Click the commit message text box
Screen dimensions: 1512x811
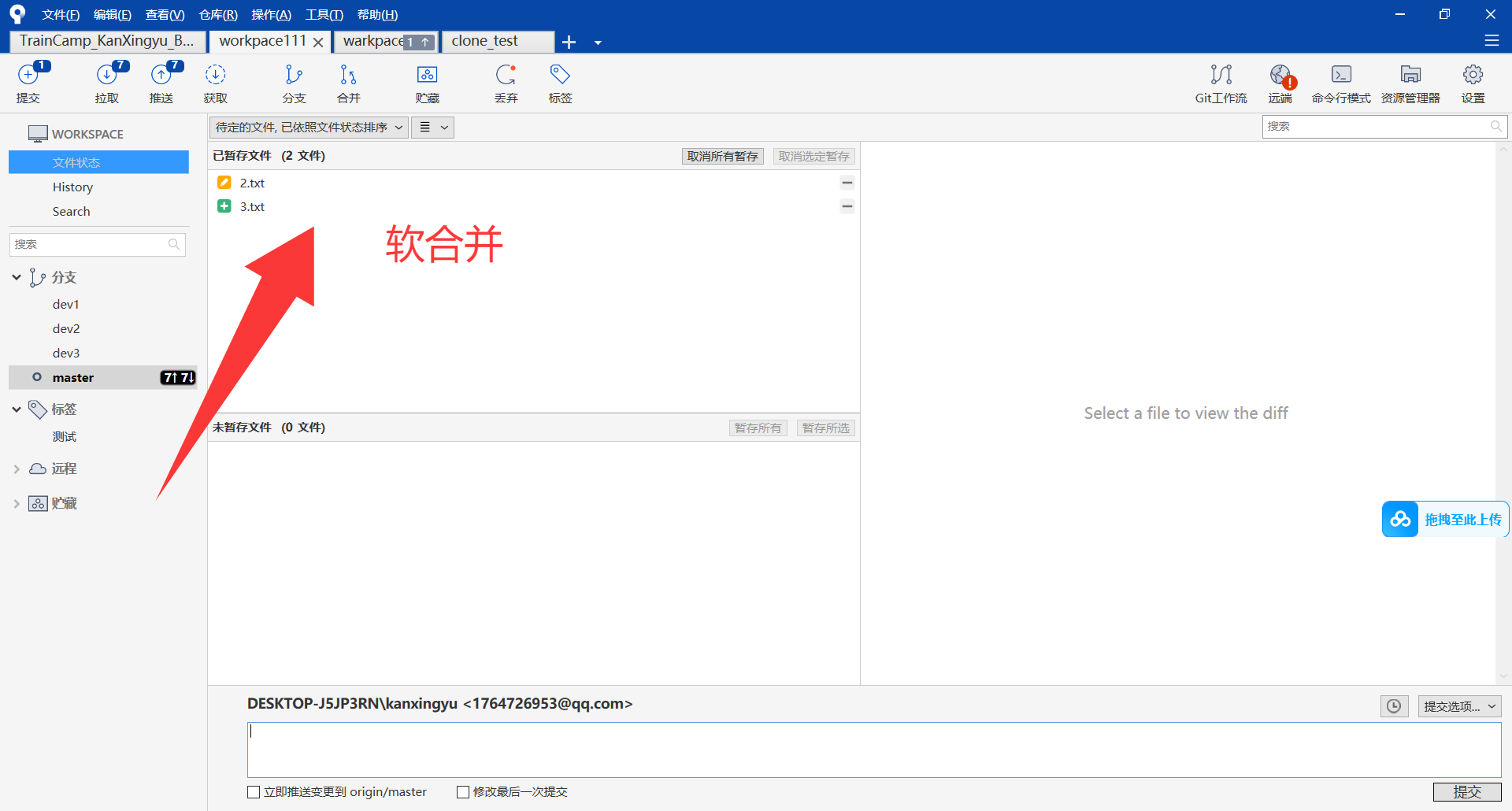(874, 750)
